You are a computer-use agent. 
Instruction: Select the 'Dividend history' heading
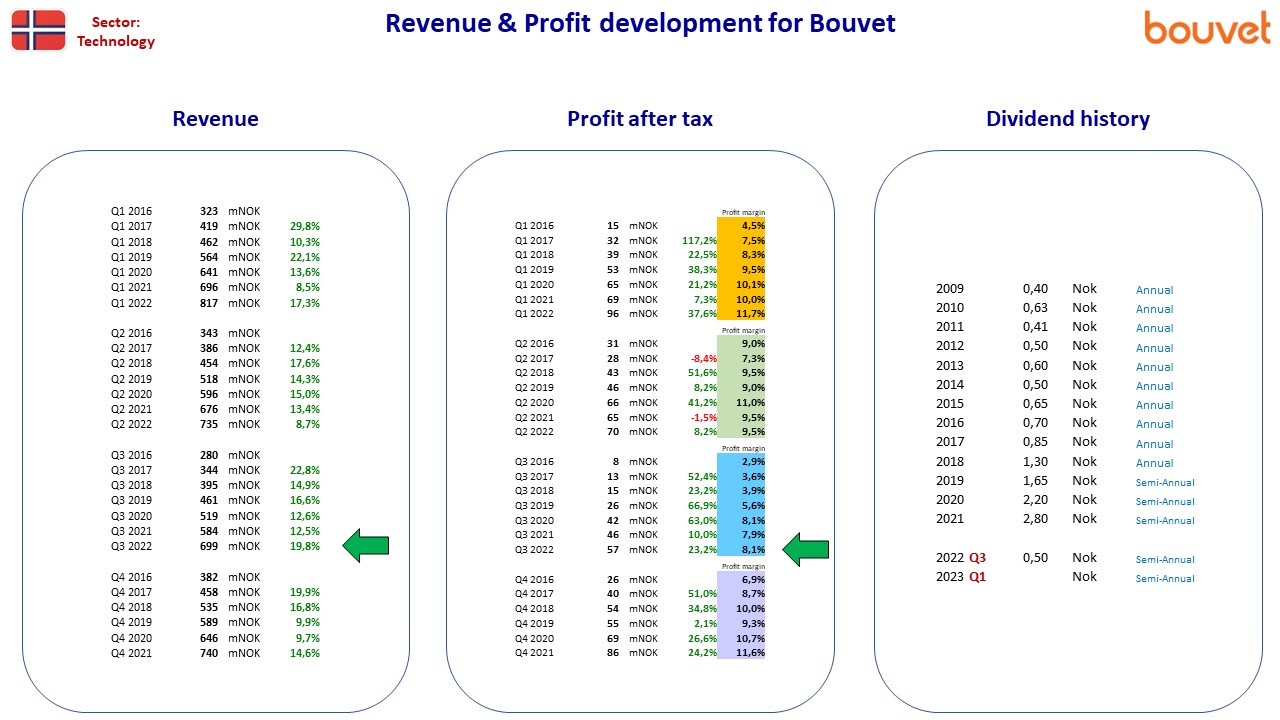[1068, 119]
